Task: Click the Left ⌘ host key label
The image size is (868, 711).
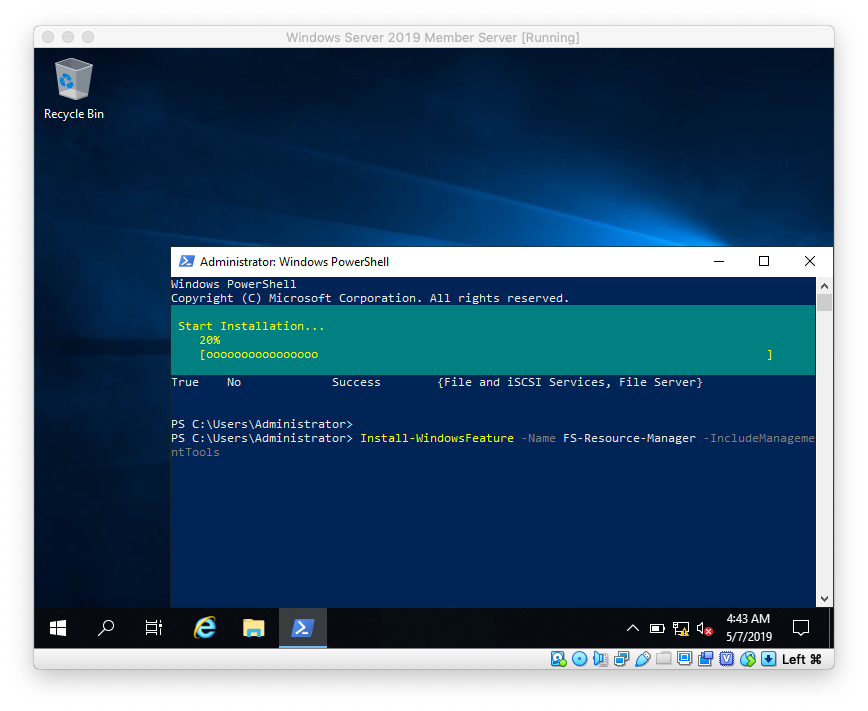Action: coord(802,659)
